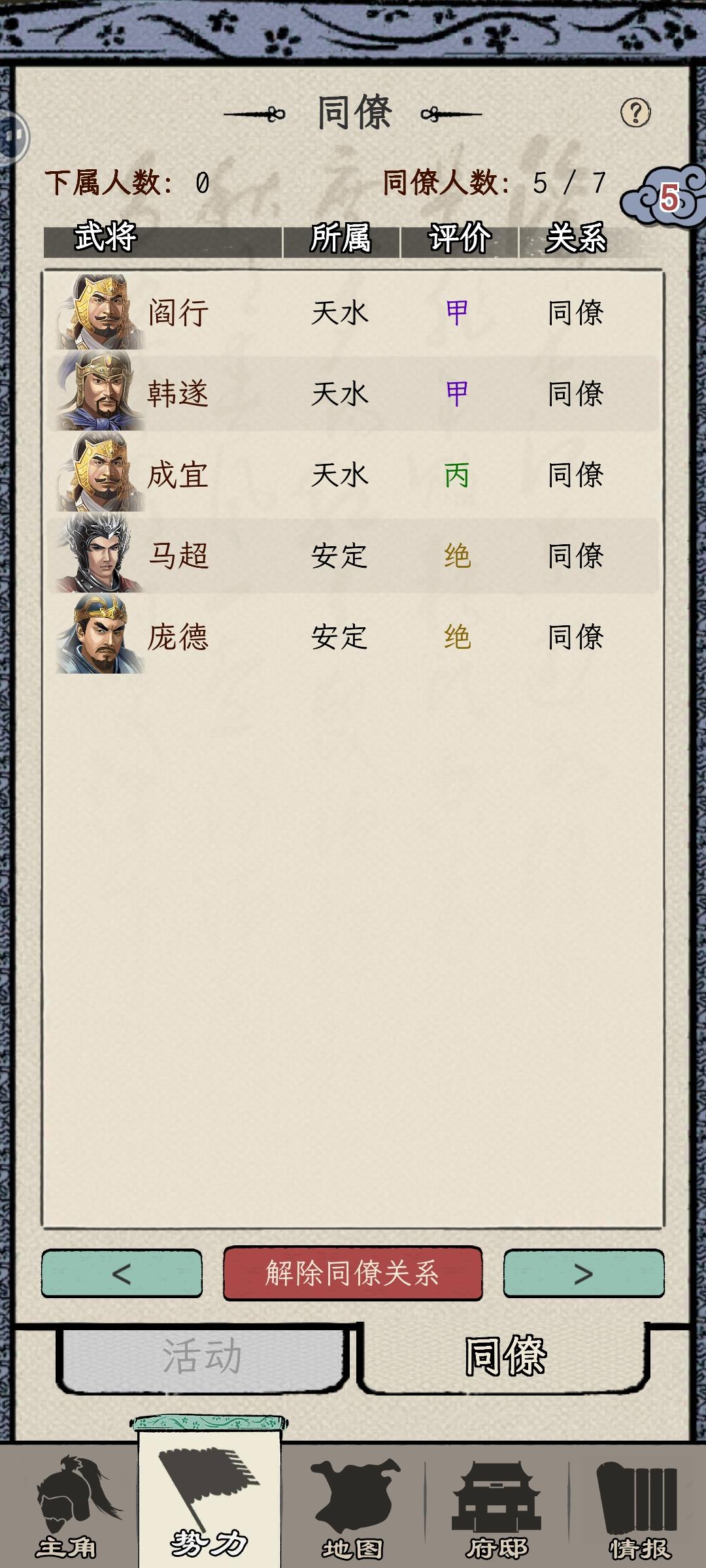Click 阎行's portrait thumbnail
706x1568 pixels.
click(99, 312)
